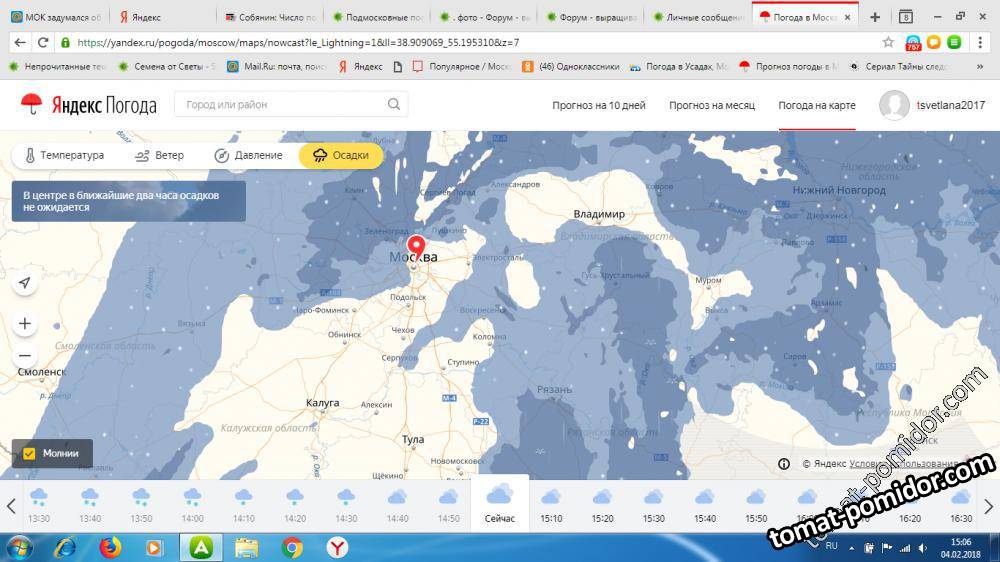The height and width of the screenshot is (562, 1000).
Task: Open the Погода в Усадах bookmark
Action: 677,66
